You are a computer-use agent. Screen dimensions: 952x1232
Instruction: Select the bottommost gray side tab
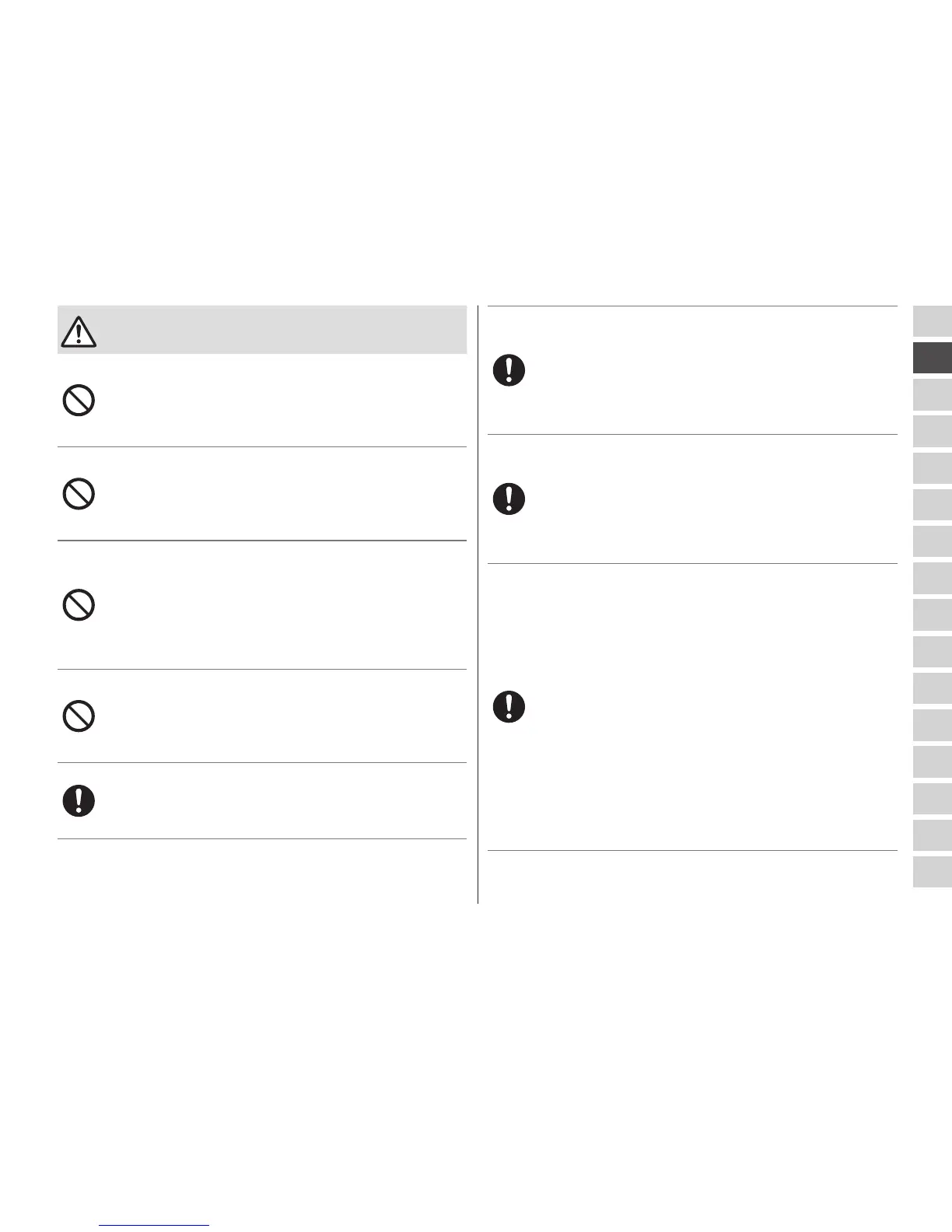[x=932, y=872]
